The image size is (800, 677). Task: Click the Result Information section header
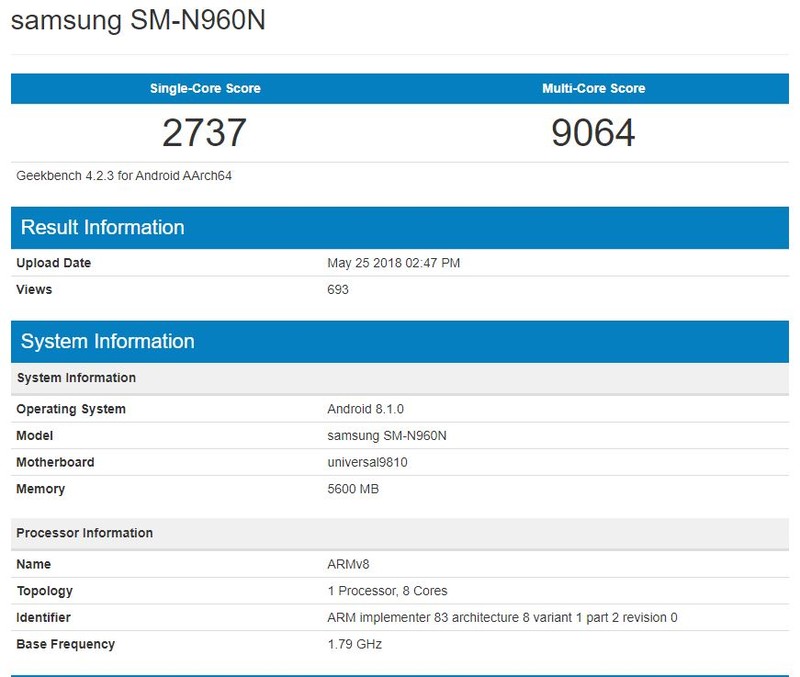[100, 227]
